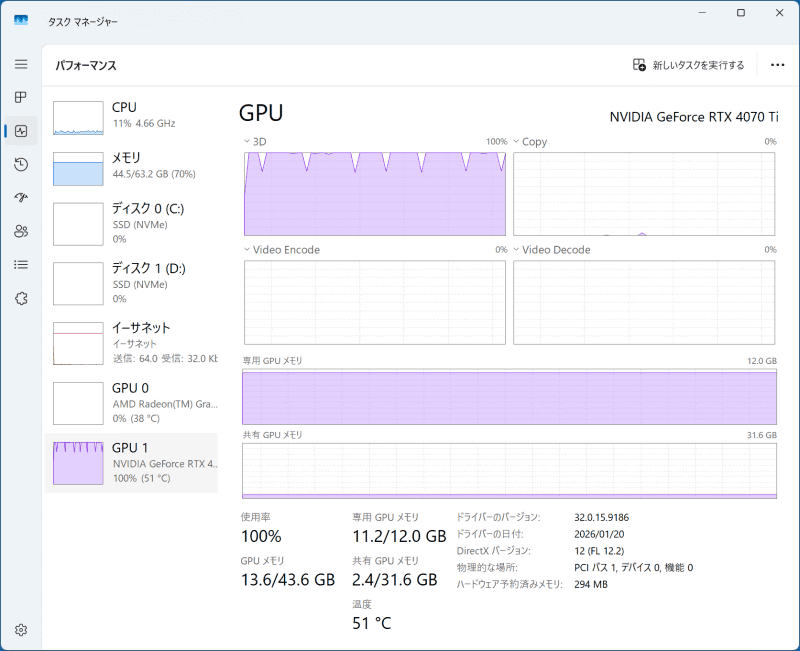800x651 pixels.
Task: Open the hamburger navigation menu
Action: 21,64
